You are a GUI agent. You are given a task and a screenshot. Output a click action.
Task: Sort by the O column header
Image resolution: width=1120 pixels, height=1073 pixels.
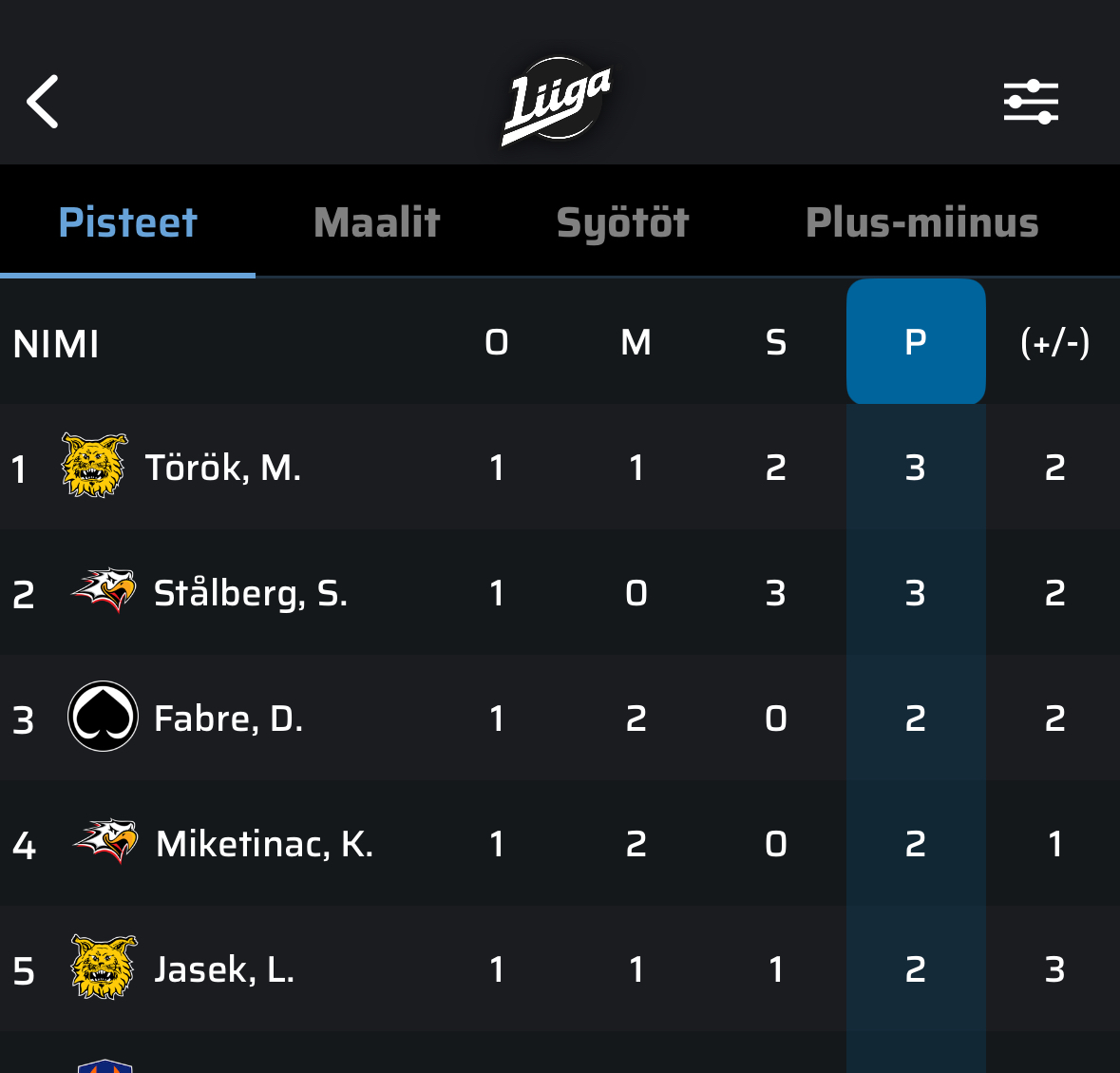497,342
